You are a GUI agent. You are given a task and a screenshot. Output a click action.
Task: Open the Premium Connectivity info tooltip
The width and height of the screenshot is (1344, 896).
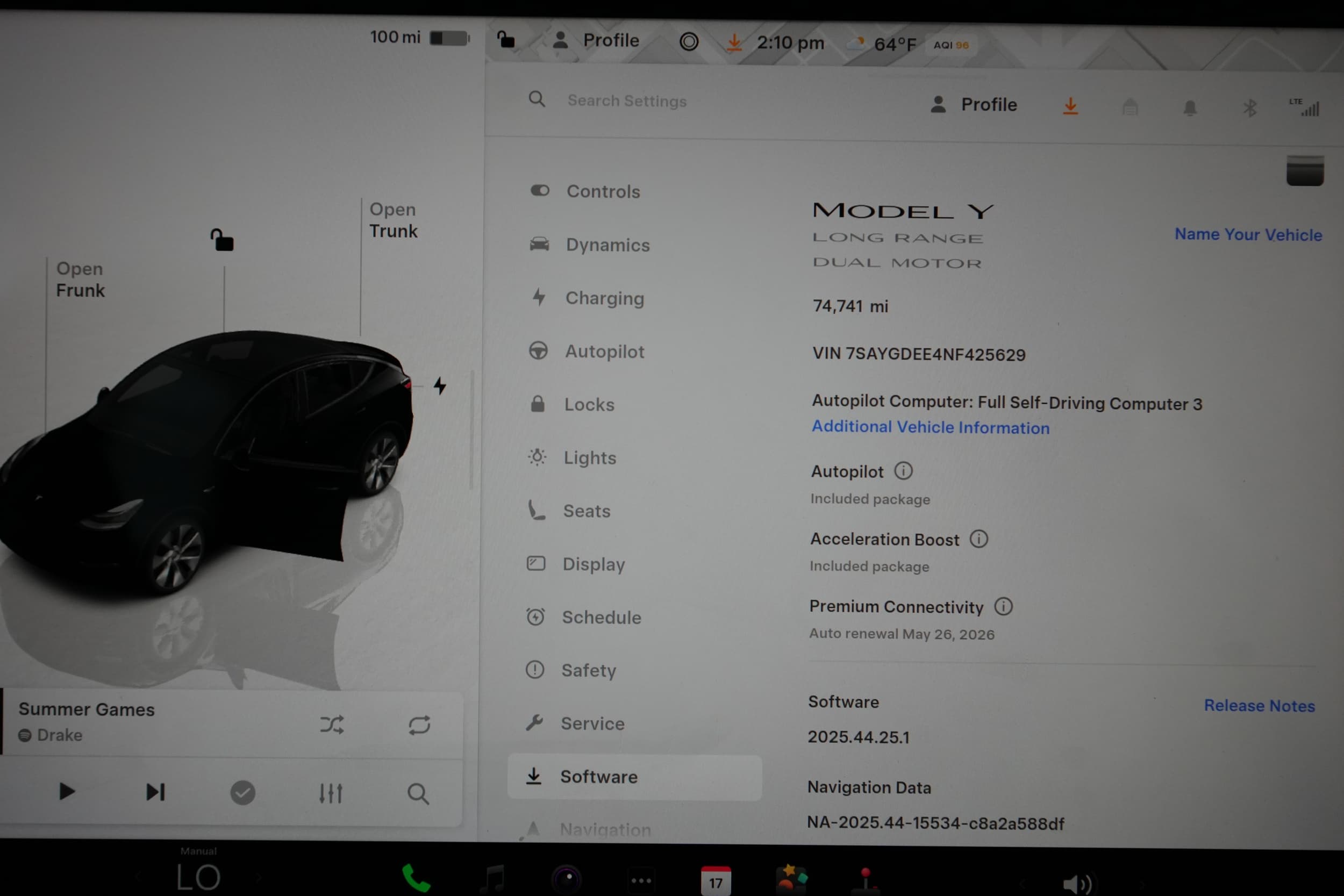point(1004,607)
